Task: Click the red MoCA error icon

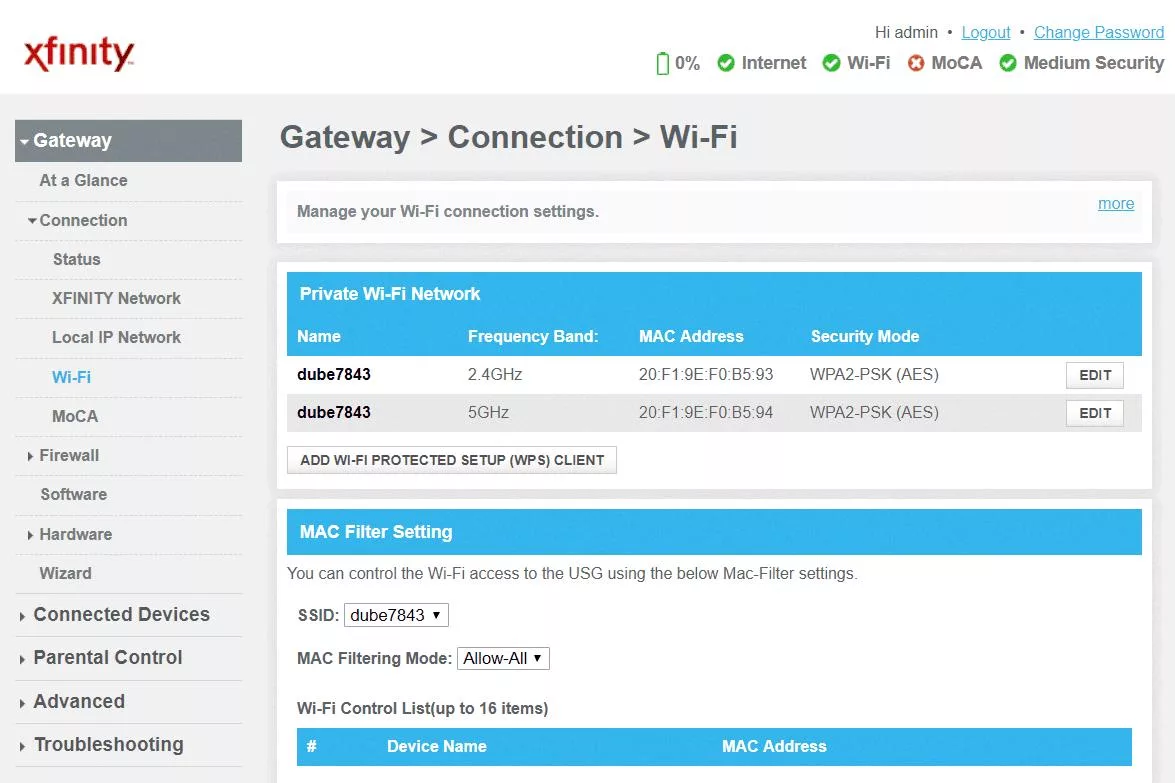Action: coord(915,63)
